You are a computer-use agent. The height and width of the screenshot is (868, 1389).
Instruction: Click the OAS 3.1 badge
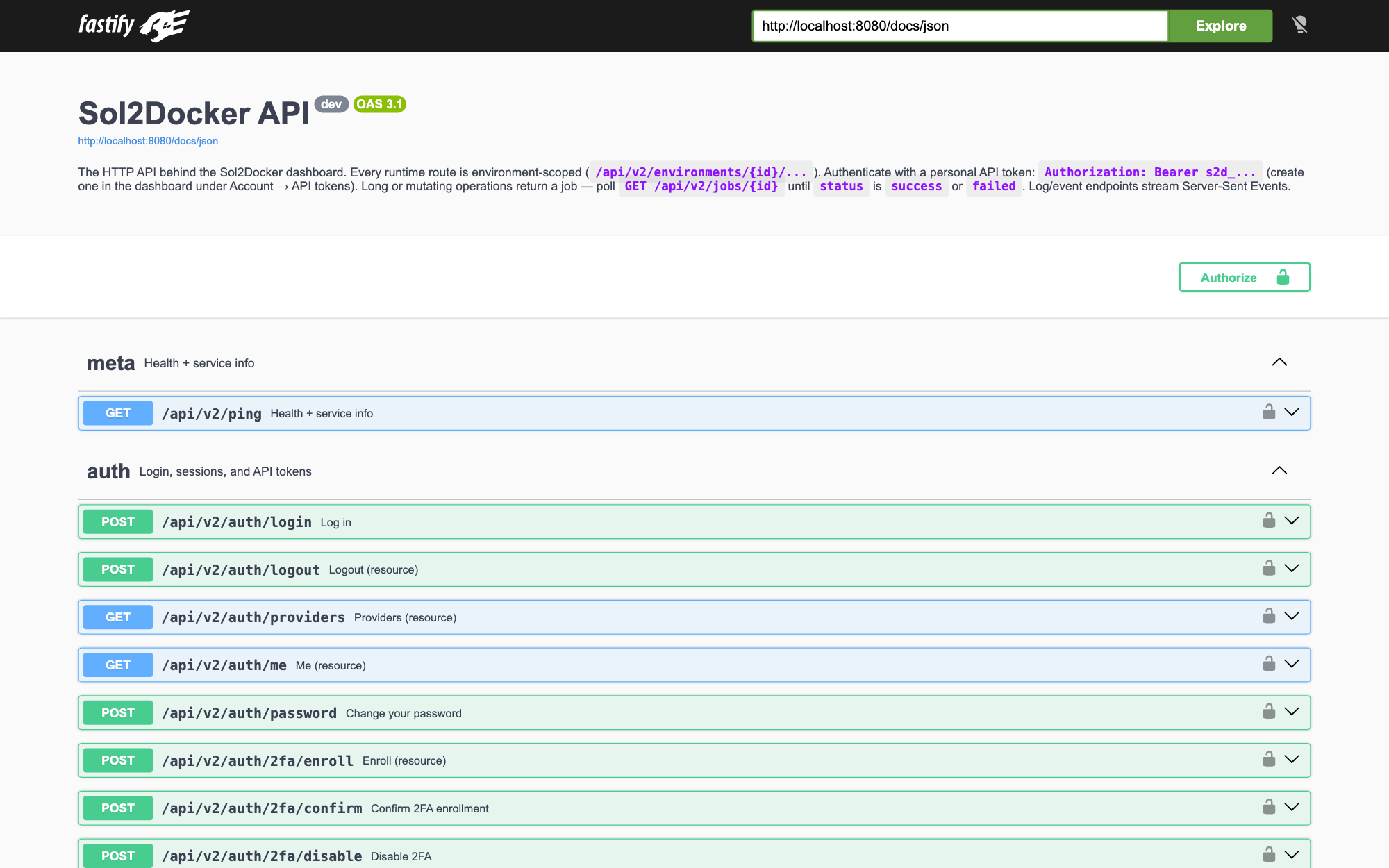pyautogui.click(x=379, y=104)
